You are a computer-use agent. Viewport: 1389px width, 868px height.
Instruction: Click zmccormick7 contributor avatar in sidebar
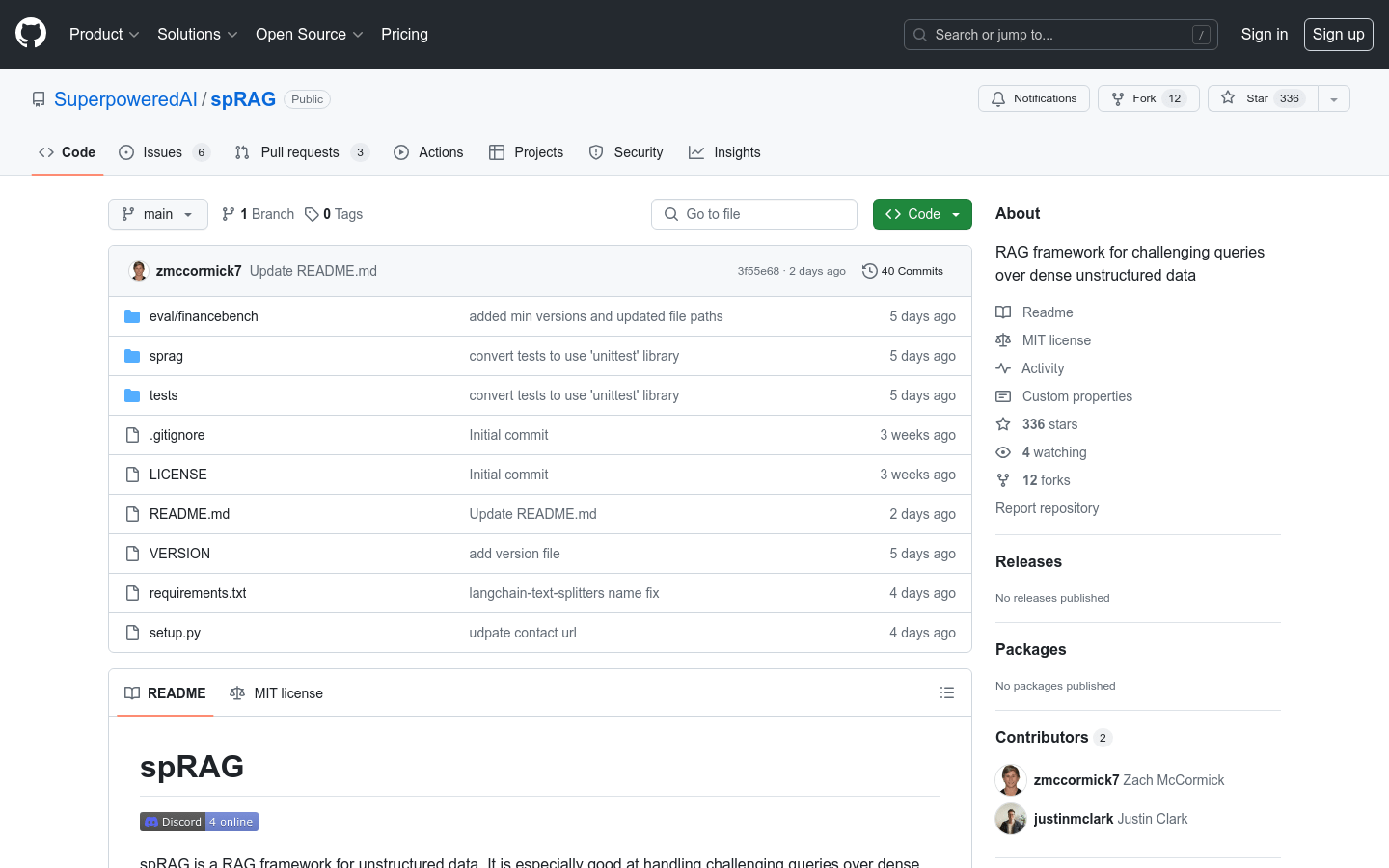point(1011,780)
